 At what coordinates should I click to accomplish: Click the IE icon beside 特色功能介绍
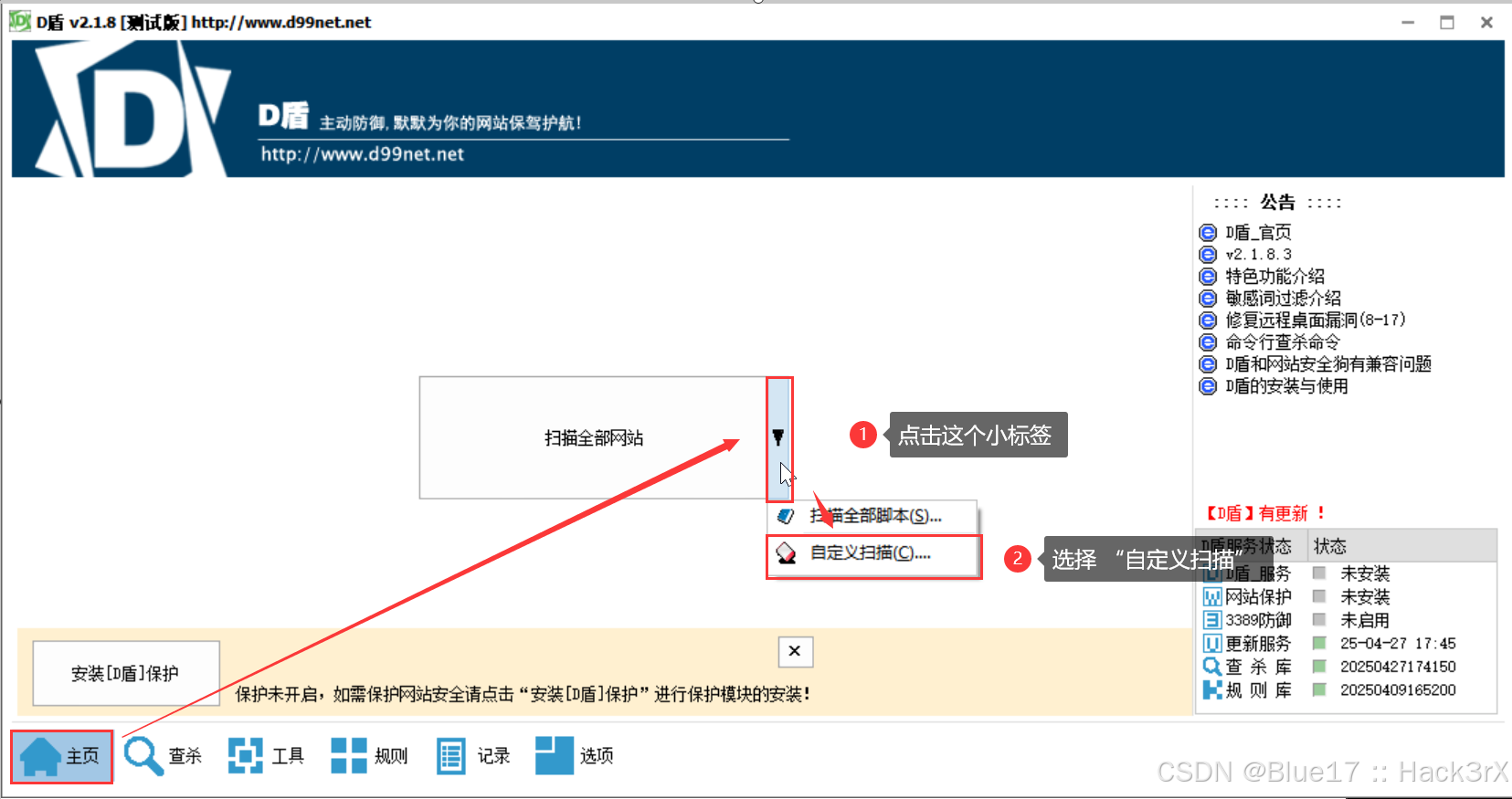pyautogui.click(x=1208, y=277)
